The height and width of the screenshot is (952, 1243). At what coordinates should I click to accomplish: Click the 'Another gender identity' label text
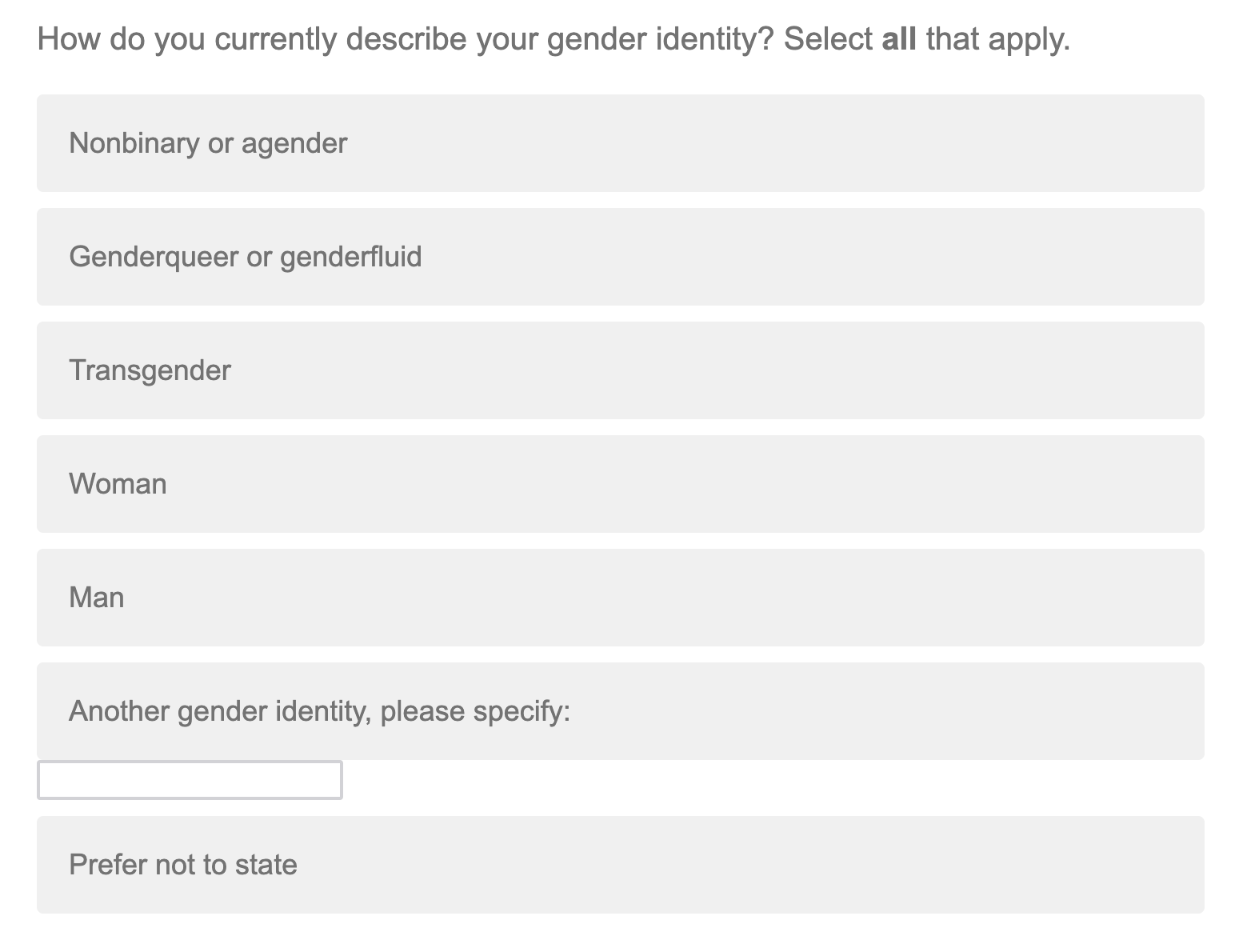319,711
